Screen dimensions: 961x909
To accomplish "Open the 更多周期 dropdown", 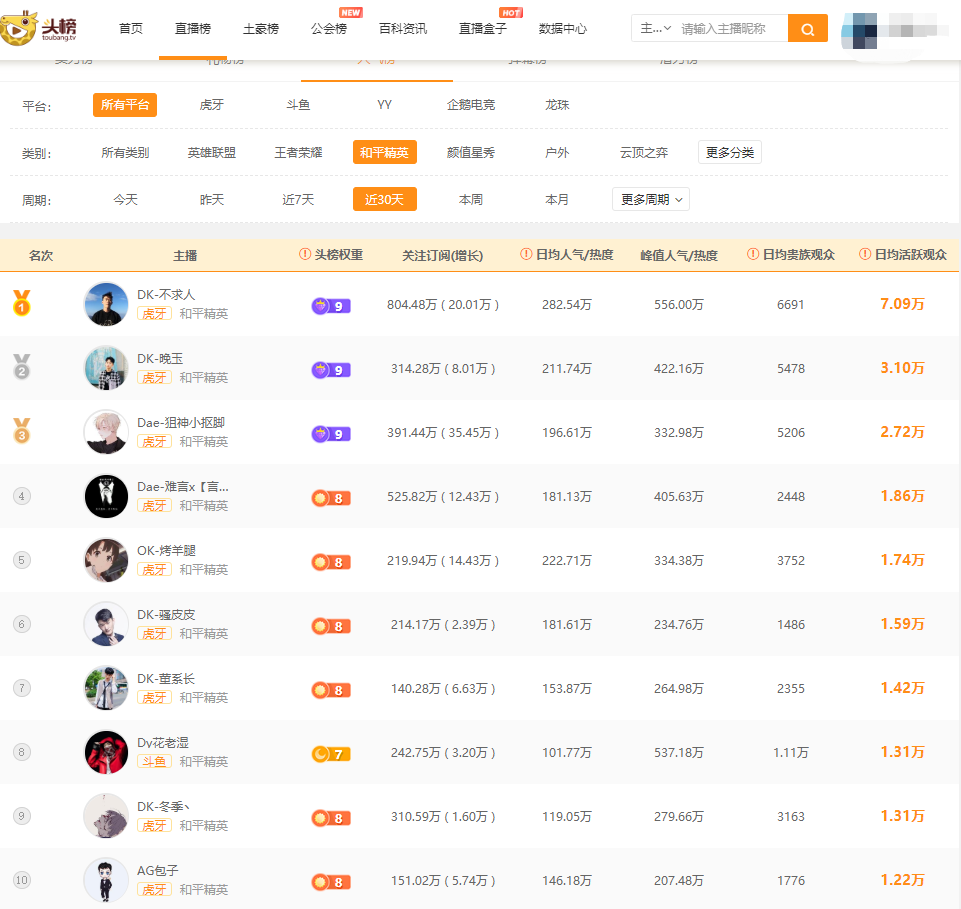I will pos(650,199).
